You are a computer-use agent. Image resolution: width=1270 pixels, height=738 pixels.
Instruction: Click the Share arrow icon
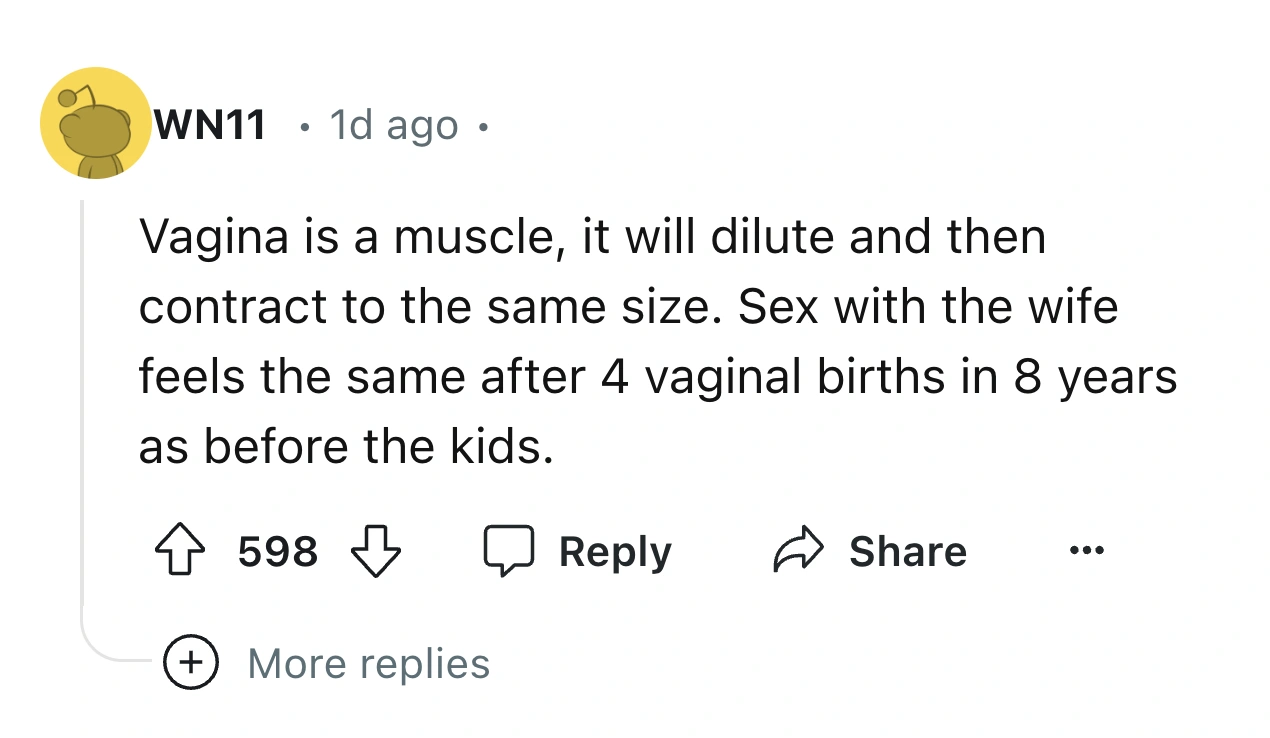coord(796,549)
